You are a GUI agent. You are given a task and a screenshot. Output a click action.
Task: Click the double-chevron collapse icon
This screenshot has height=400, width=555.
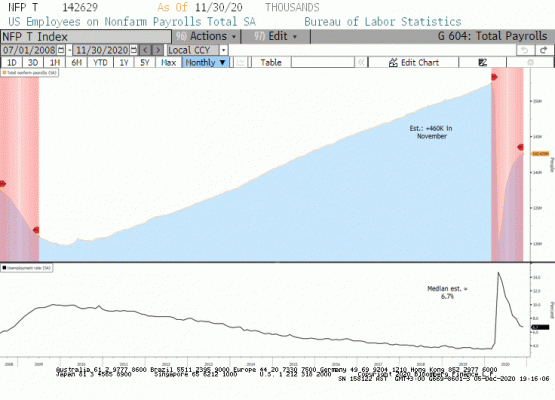(361, 63)
